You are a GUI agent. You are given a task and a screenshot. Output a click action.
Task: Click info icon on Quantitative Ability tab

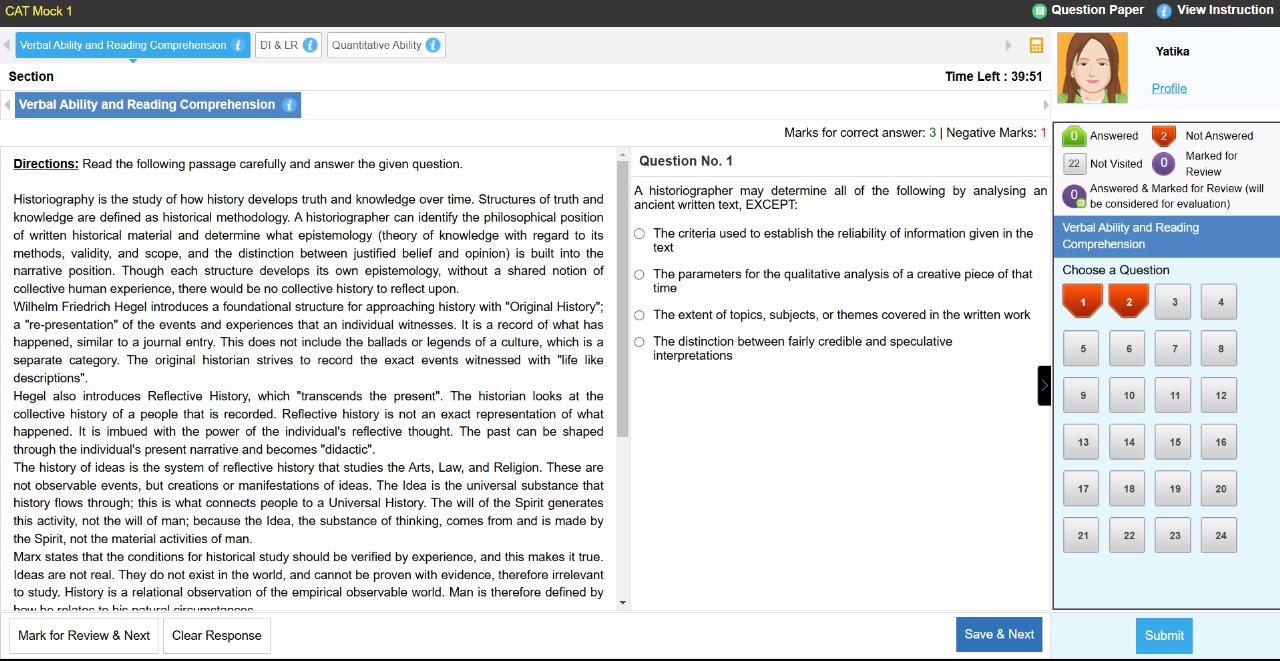[x=433, y=45]
